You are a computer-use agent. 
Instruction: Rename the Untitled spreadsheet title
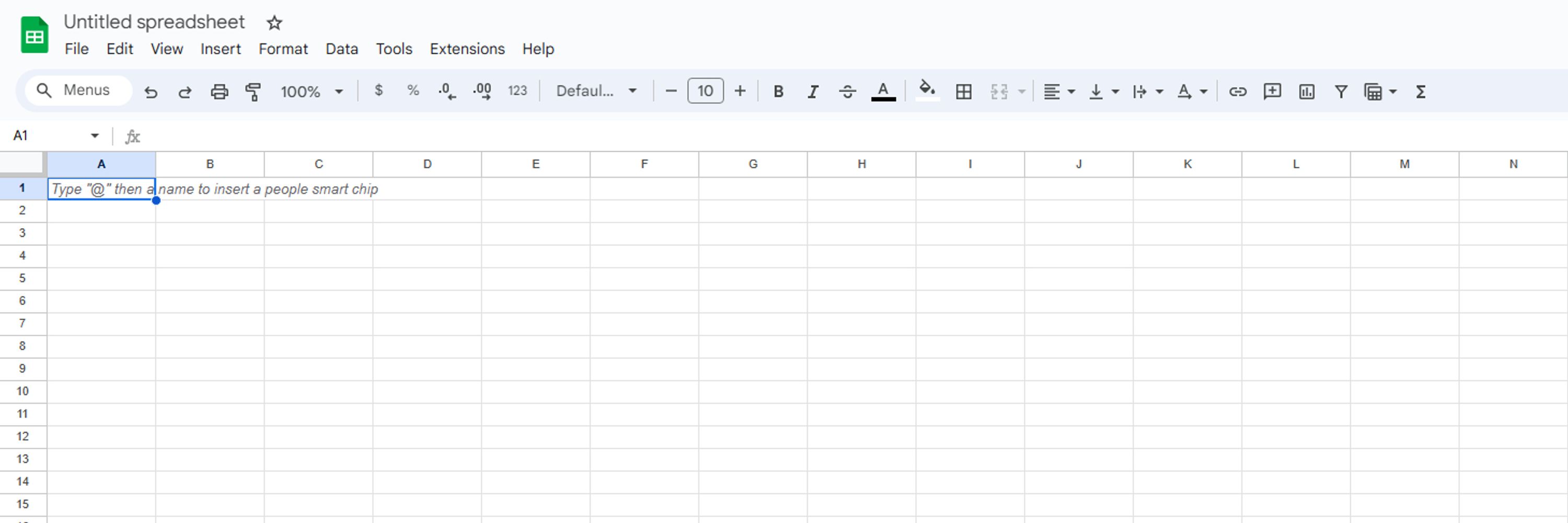click(154, 22)
